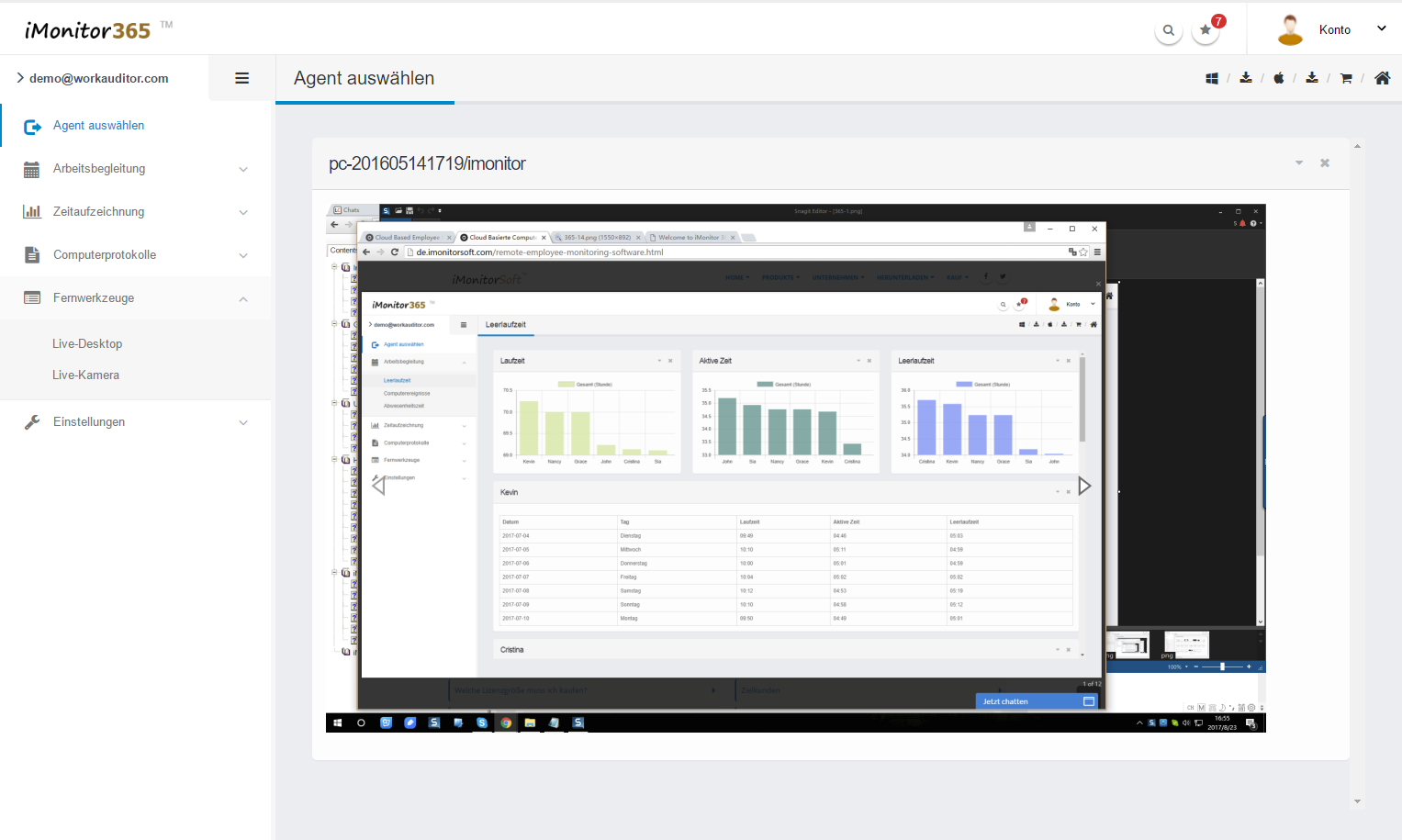The width and height of the screenshot is (1402, 840).
Task: Collapse the Fernwerkzeuge section
Action: click(x=136, y=298)
